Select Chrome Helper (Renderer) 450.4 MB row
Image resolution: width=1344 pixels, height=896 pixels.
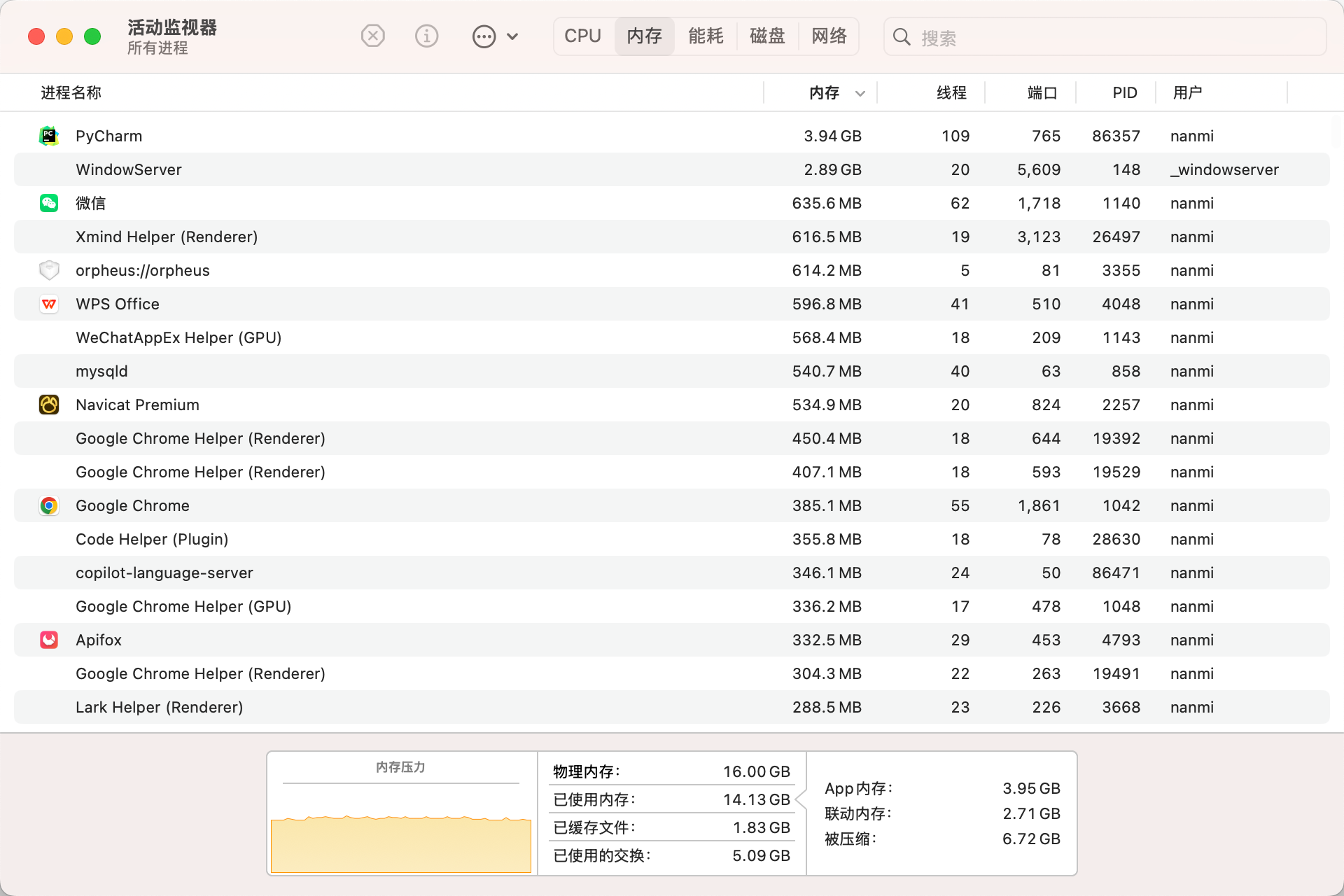672,438
